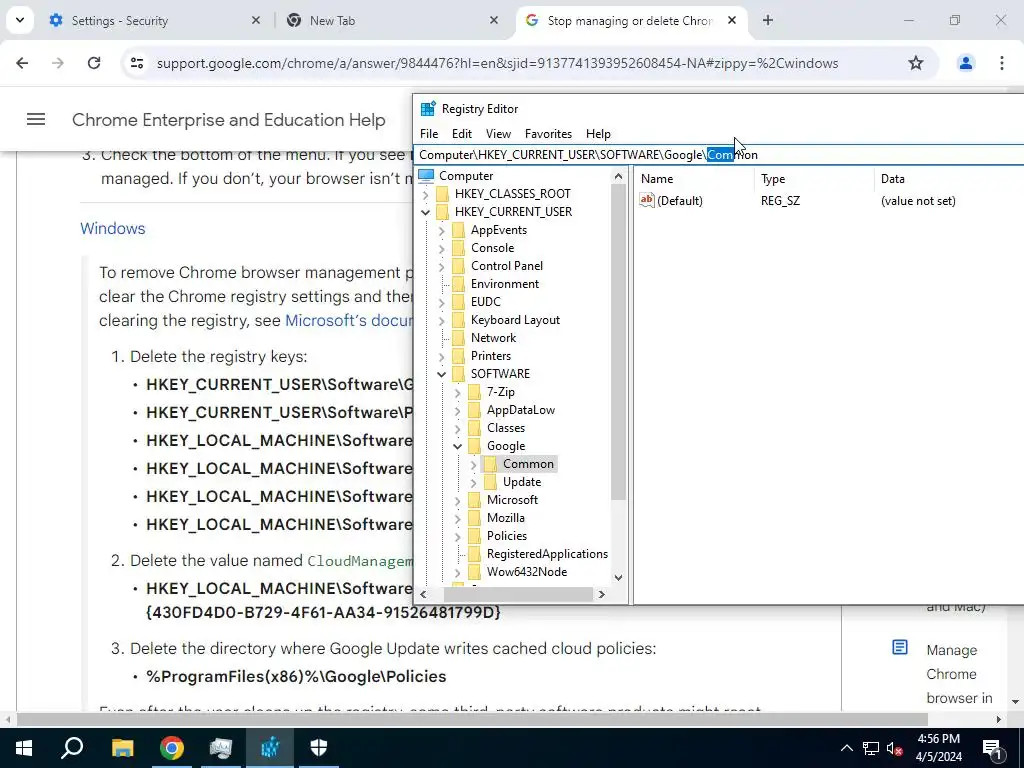Viewport: 1024px width, 768px height.
Task: Open the hamburger menu on the Help page
Action: (x=36, y=120)
